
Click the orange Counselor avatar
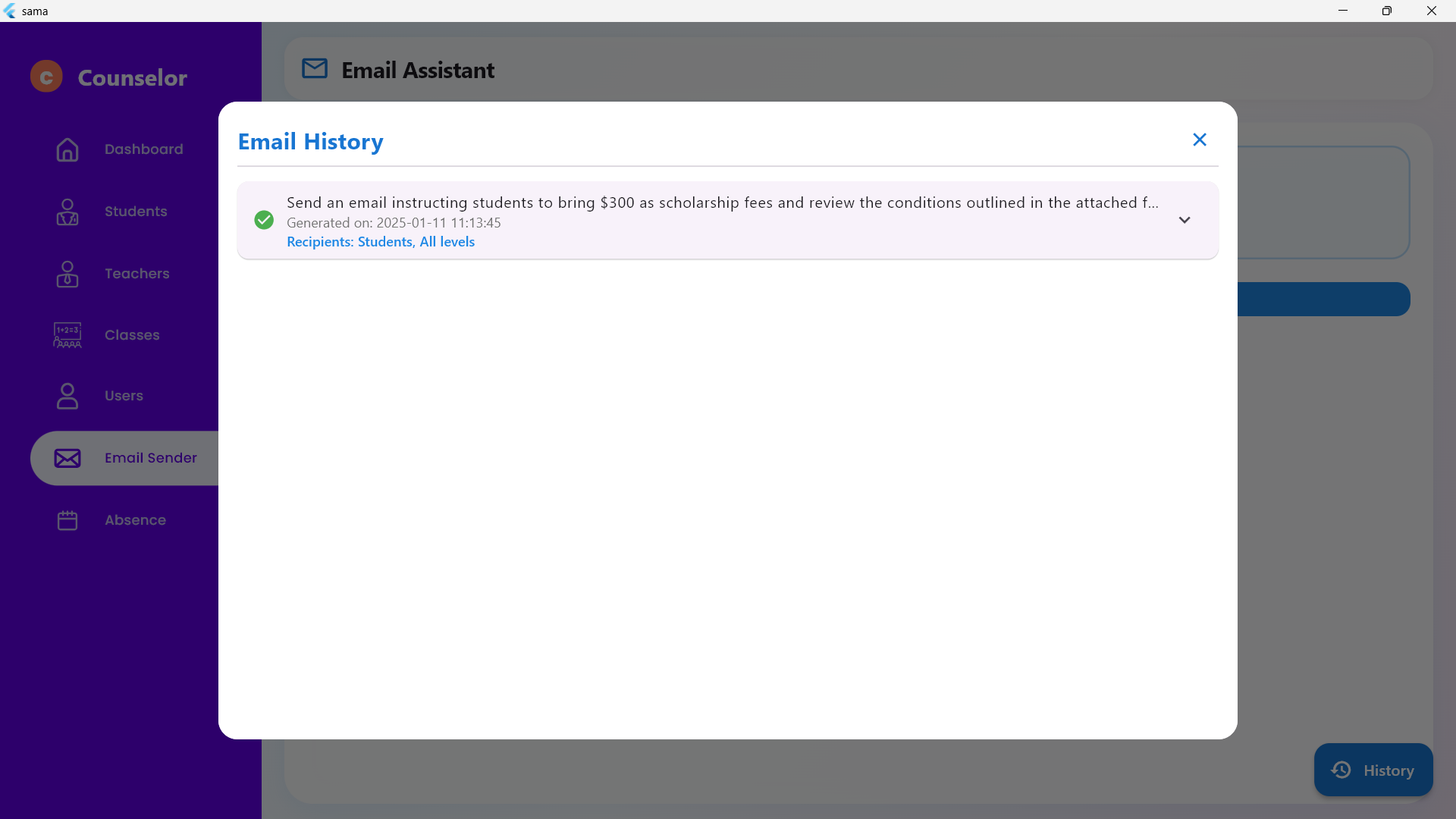coord(46,77)
